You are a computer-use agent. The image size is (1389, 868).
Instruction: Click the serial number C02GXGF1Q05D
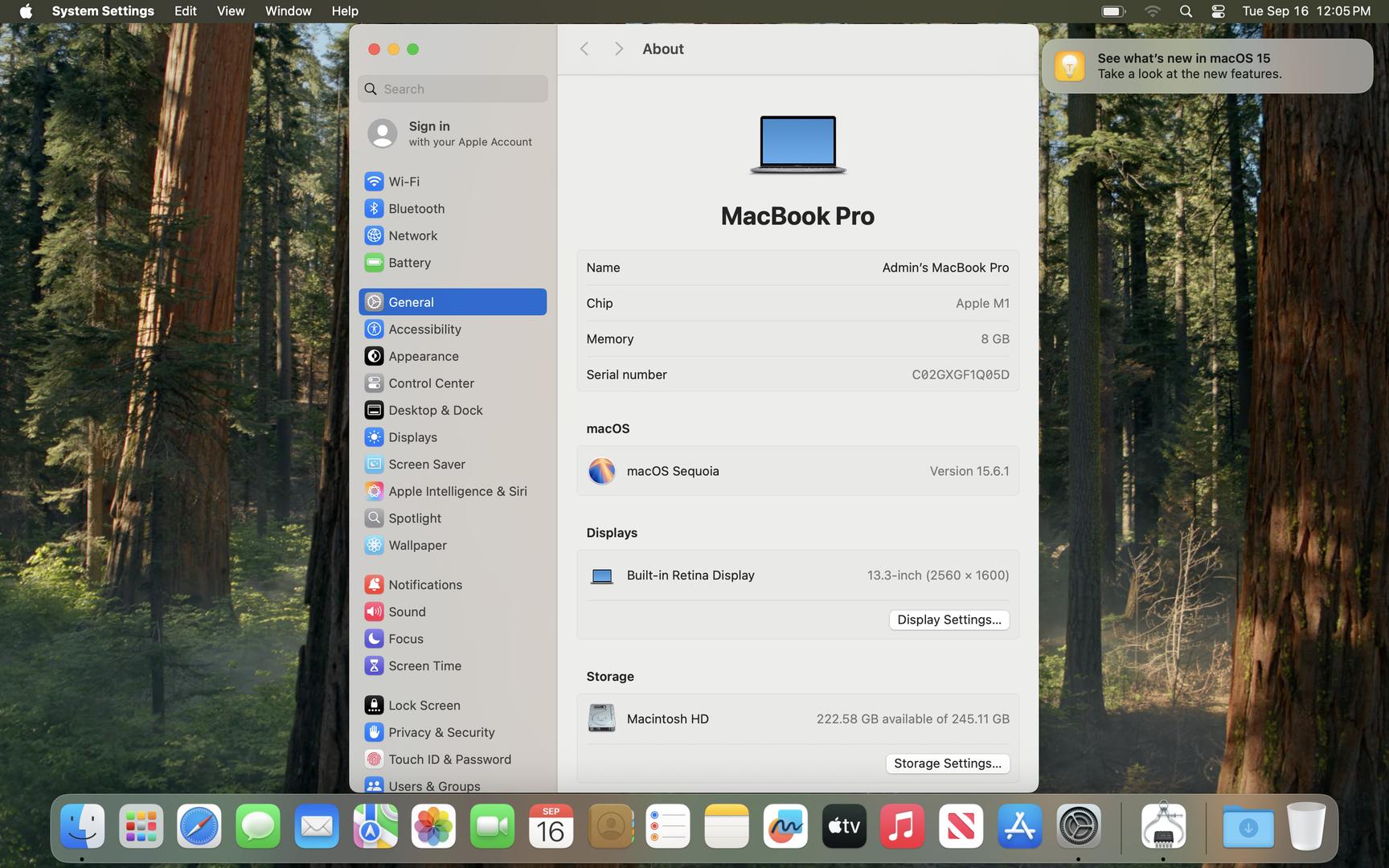click(x=961, y=375)
